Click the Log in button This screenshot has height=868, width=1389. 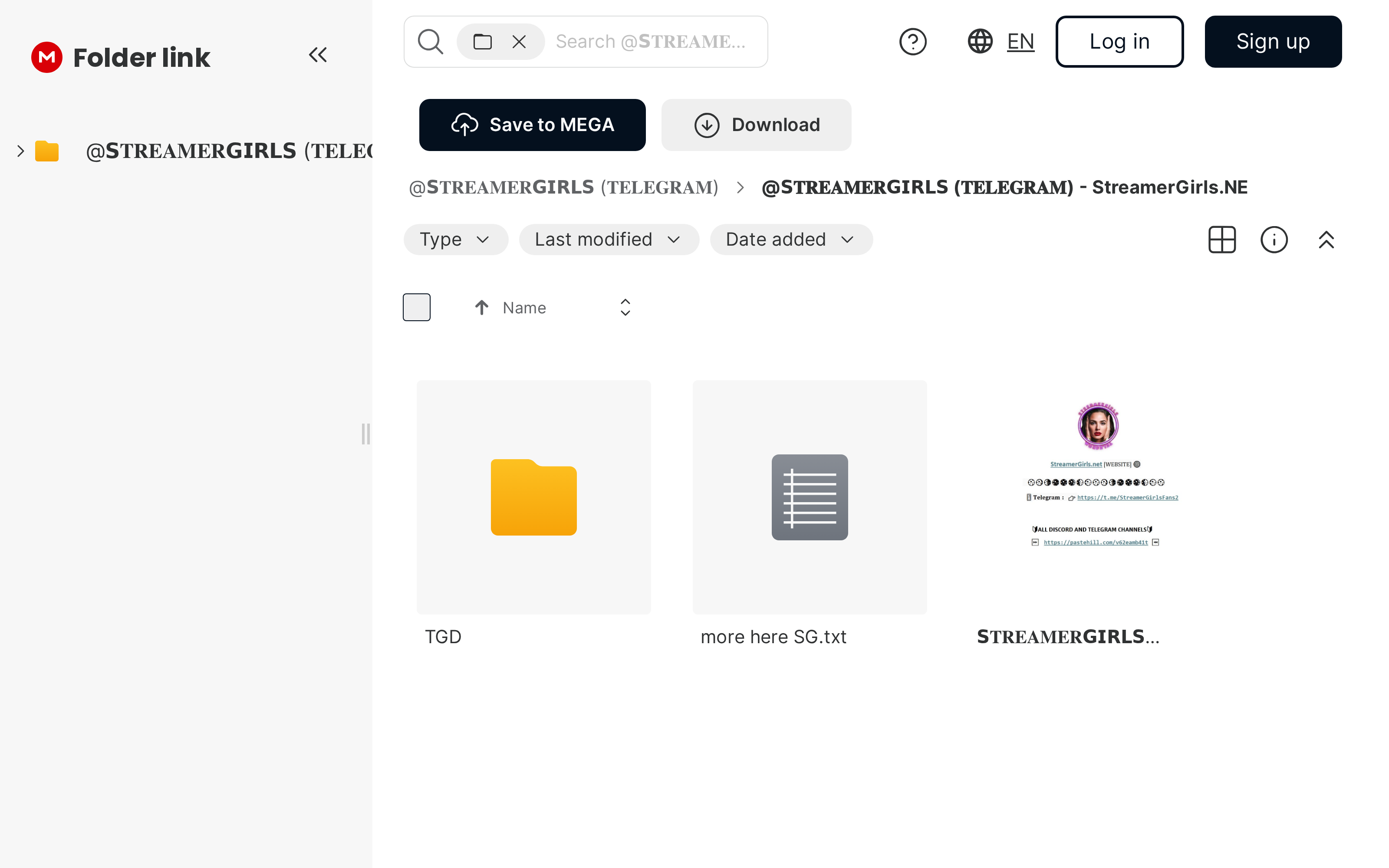(1119, 41)
